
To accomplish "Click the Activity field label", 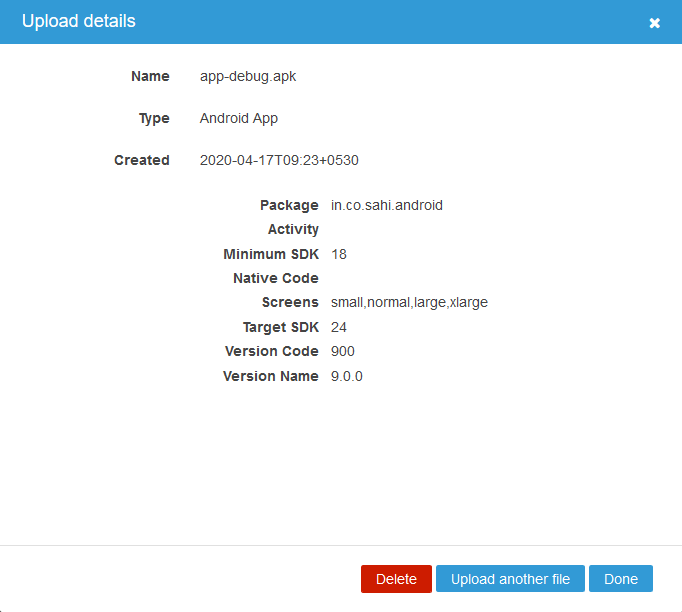I will tap(293, 229).
